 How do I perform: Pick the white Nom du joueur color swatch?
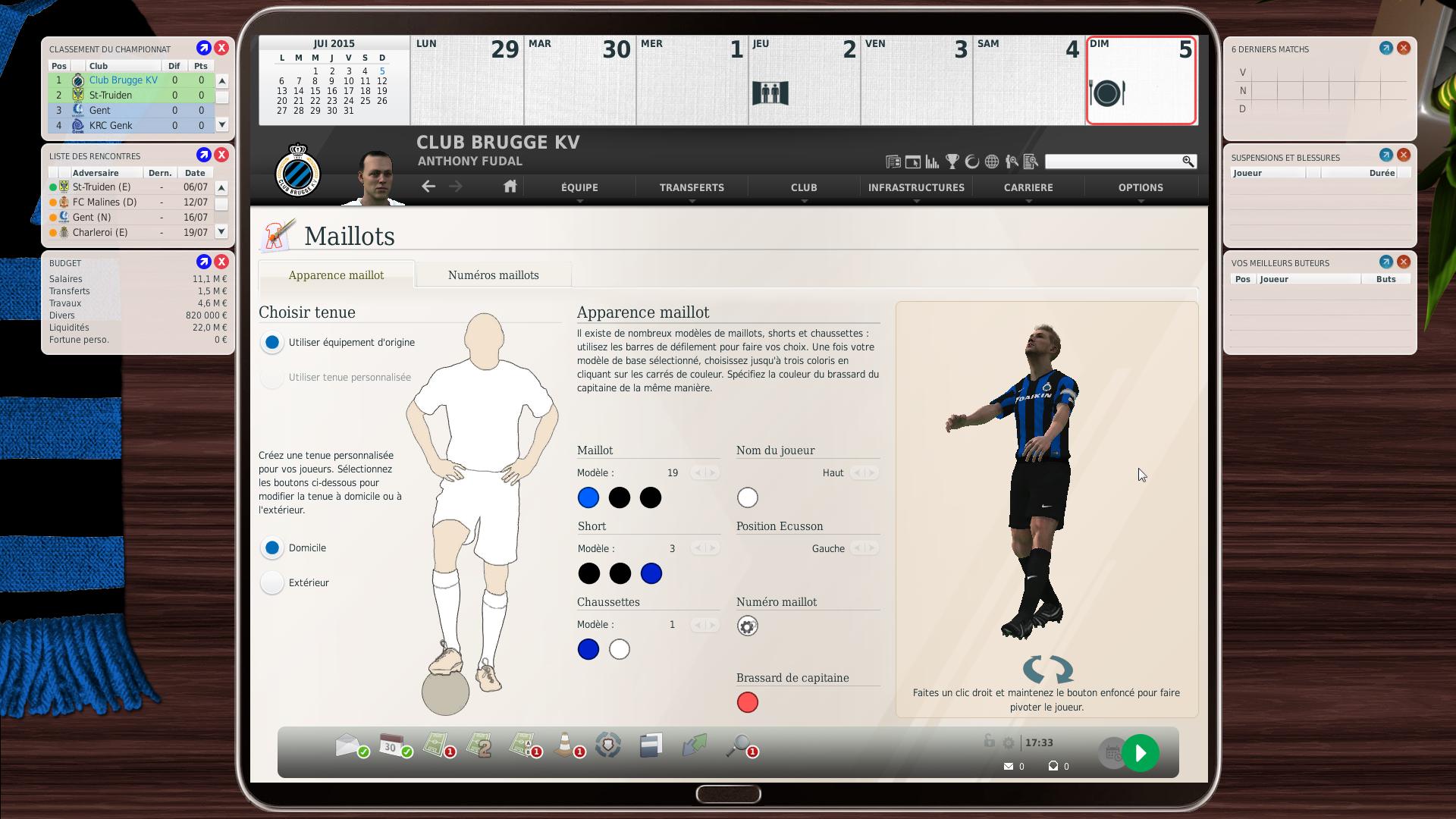(748, 497)
